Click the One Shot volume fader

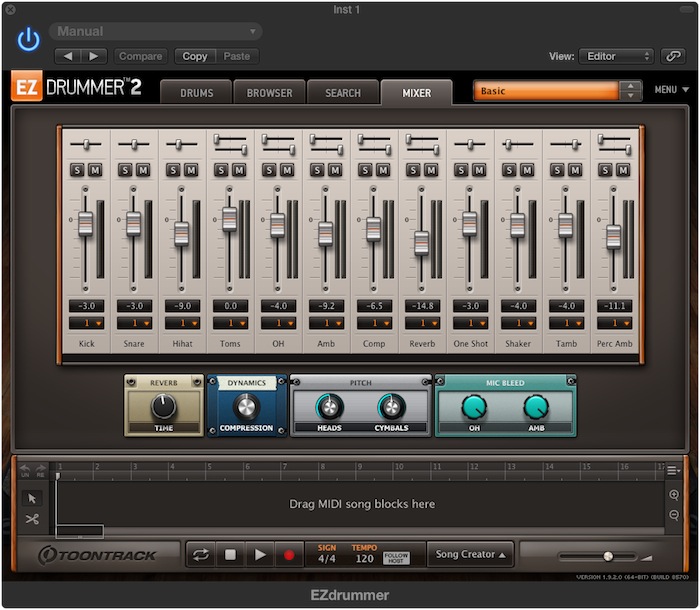(470, 224)
